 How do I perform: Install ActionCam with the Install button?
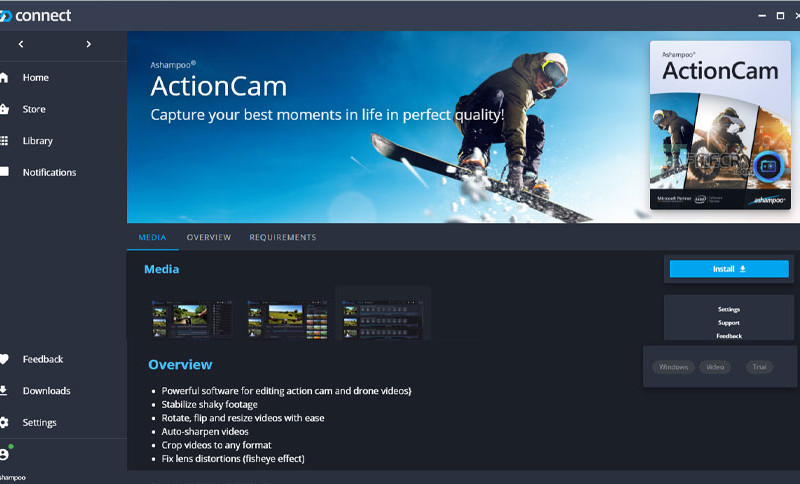729,269
